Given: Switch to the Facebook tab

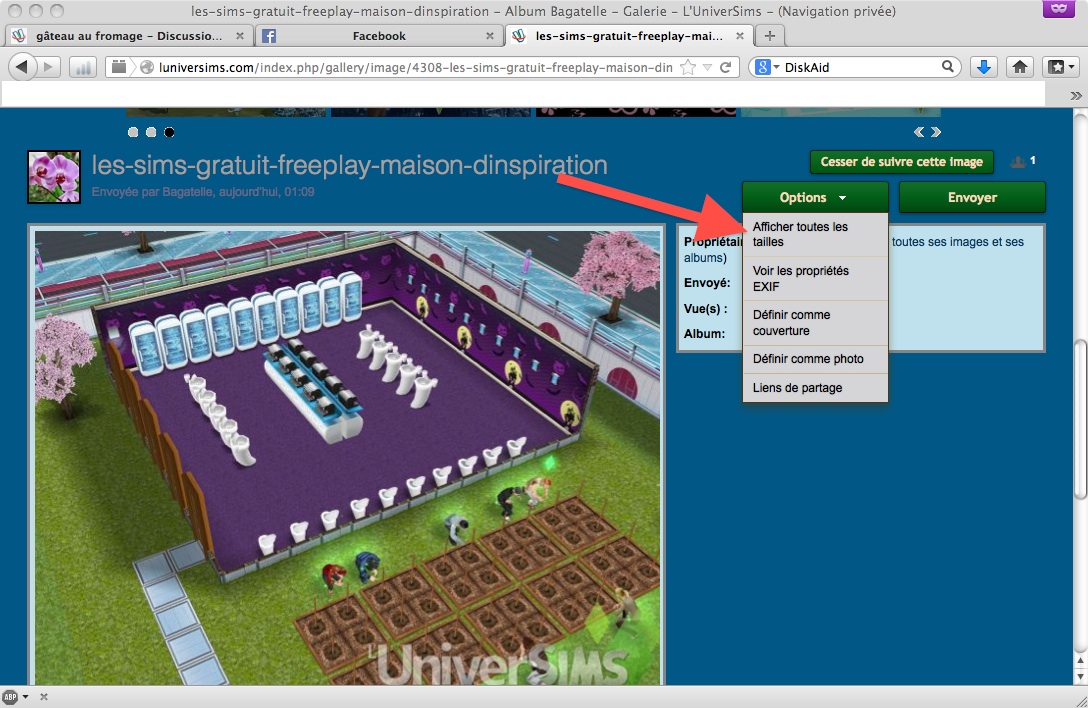Looking at the screenshot, I should pyautogui.click(x=378, y=35).
